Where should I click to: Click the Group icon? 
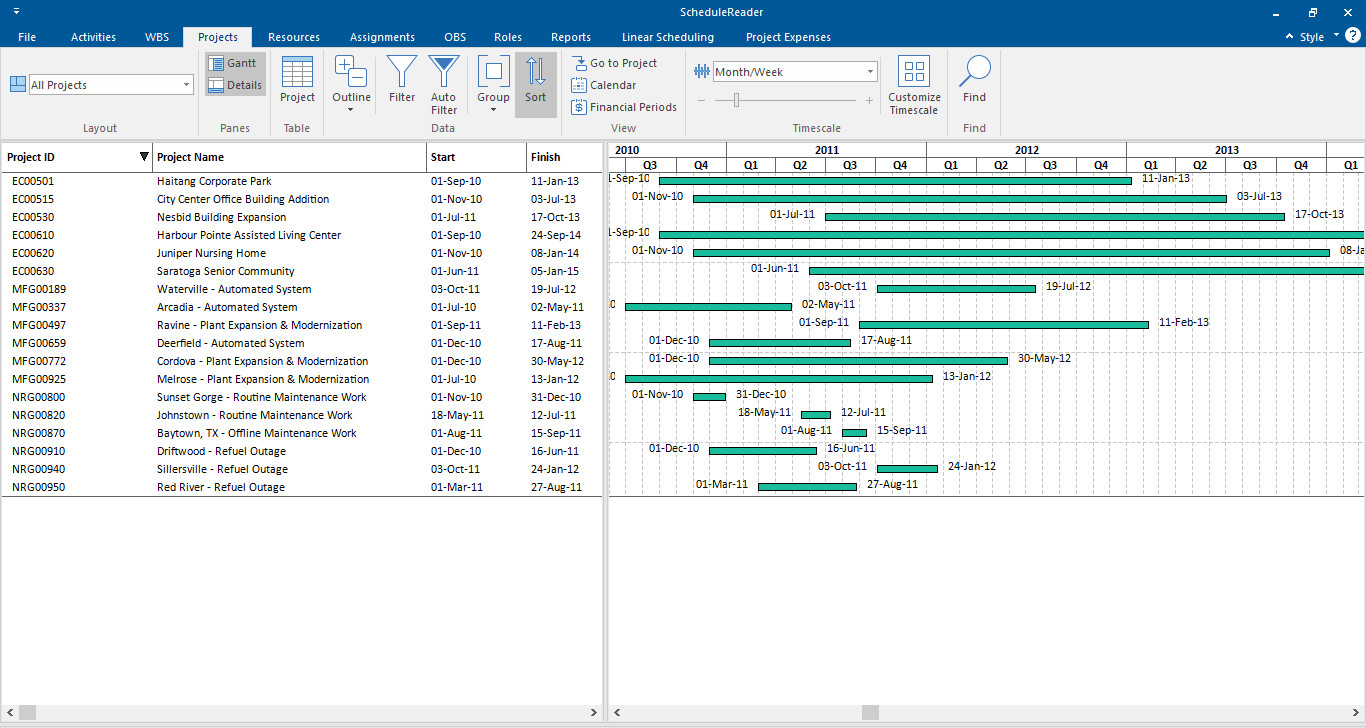click(493, 72)
